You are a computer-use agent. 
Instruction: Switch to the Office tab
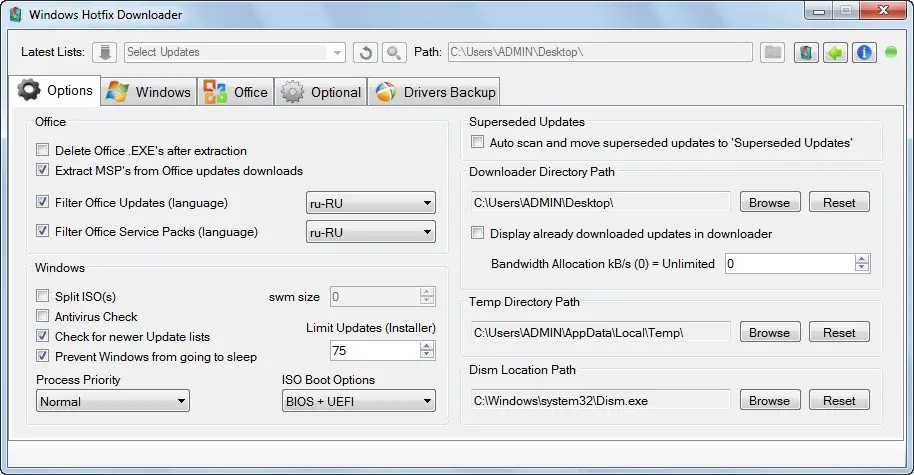[x=235, y=92]
